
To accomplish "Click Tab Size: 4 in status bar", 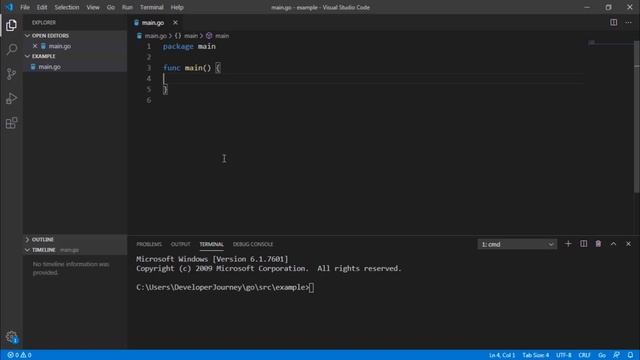I will [x=536, y=355].
